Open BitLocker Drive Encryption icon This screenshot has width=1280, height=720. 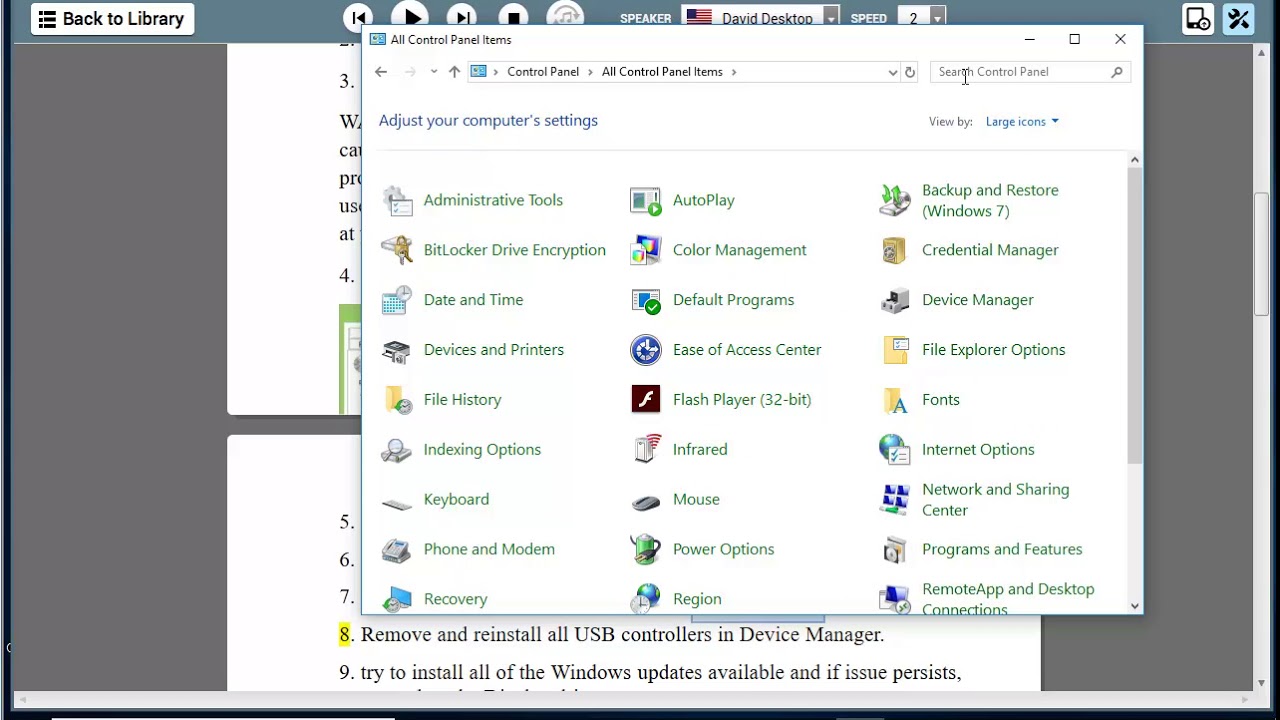[397, 250]
